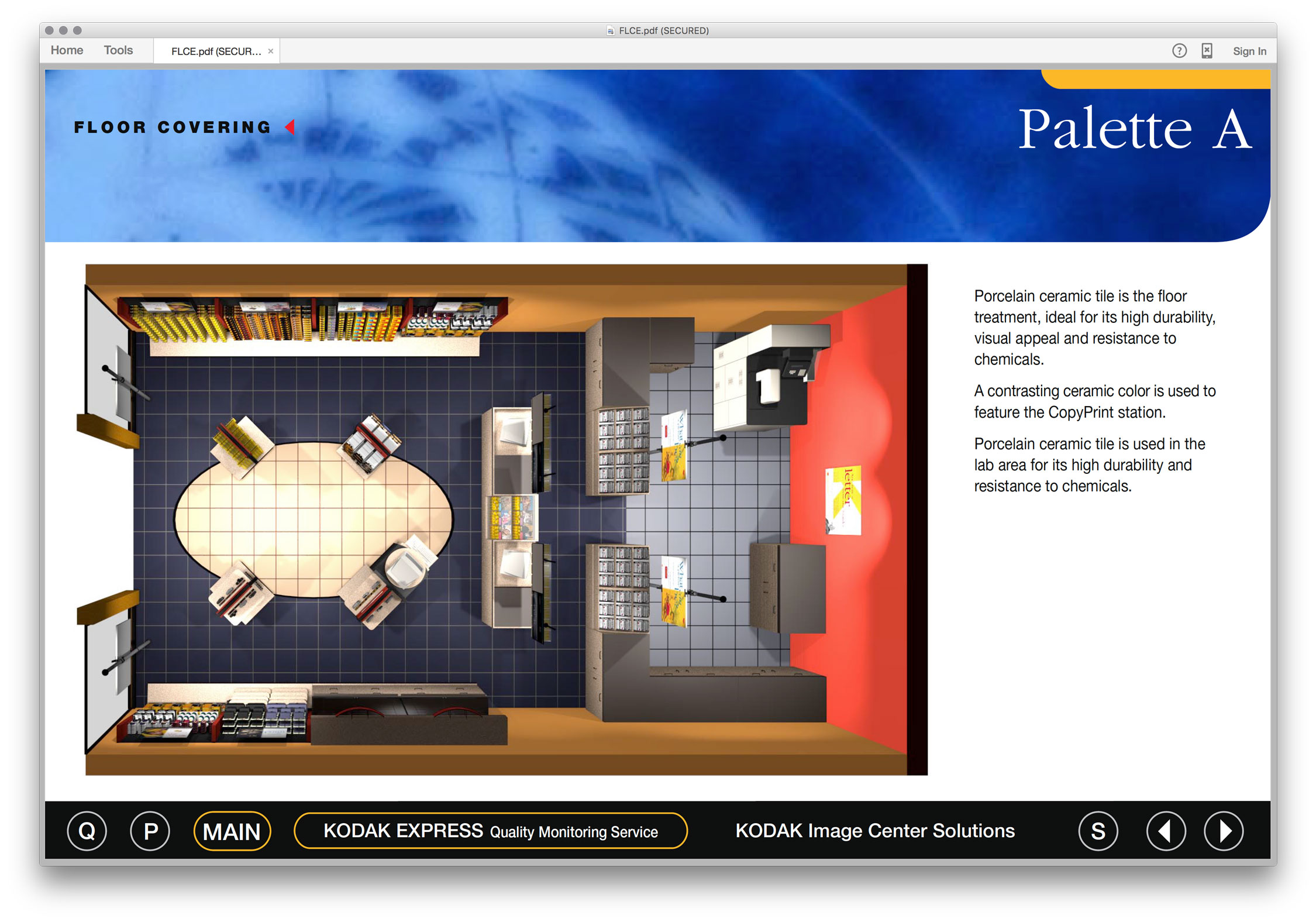Image resolution: width=1316 pixels, height=922 pixels.
Task: Select the FLCE.pdf document tab
Action: pyautogui.click(x=216, y=51)
